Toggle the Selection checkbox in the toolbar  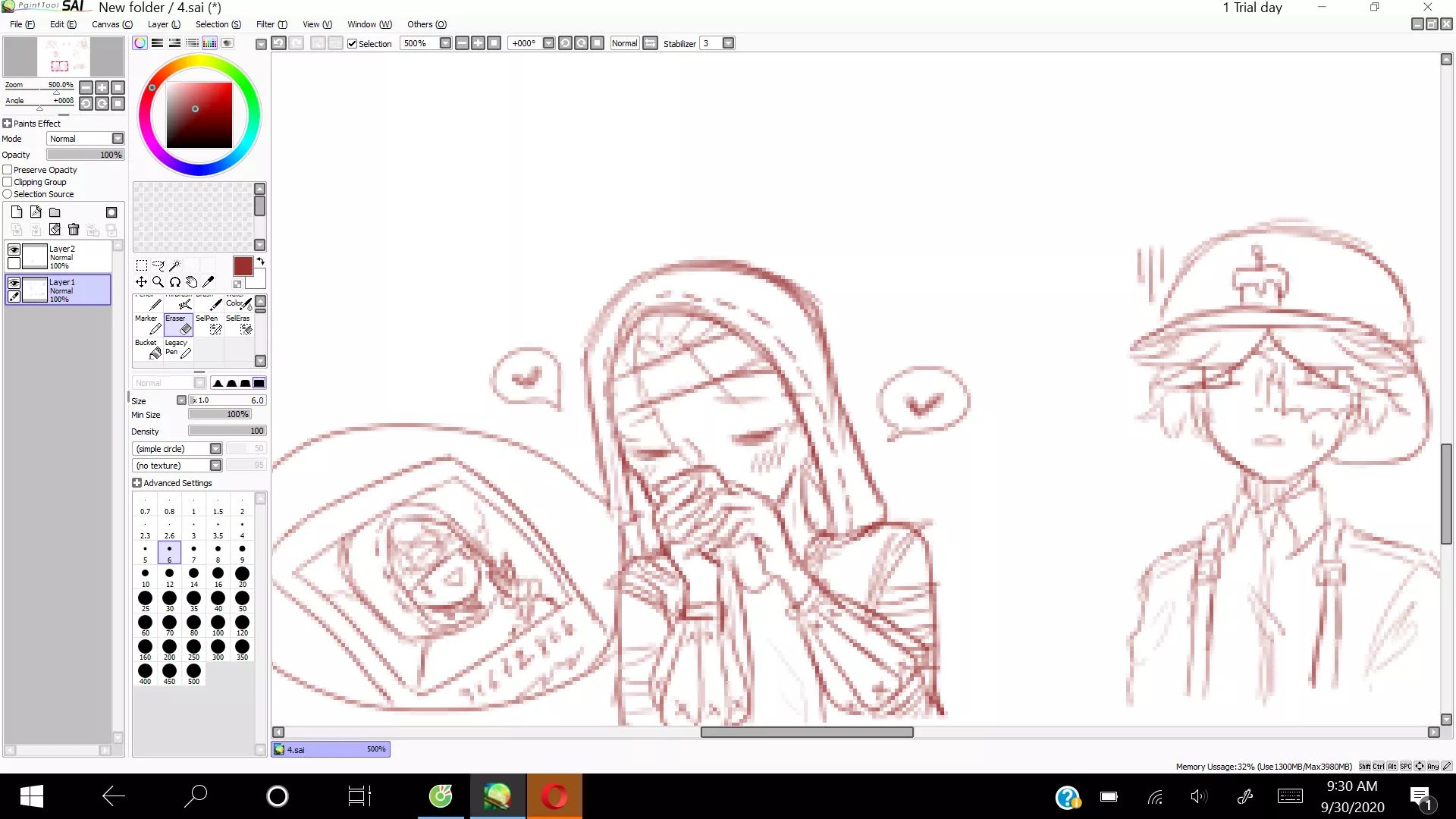(352, 44)
